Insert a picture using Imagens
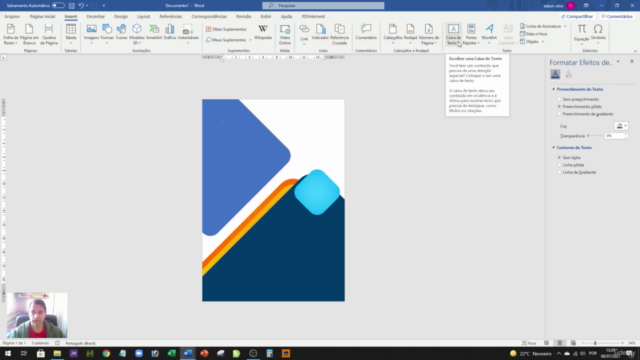The image size is (640, 360). 91,34
